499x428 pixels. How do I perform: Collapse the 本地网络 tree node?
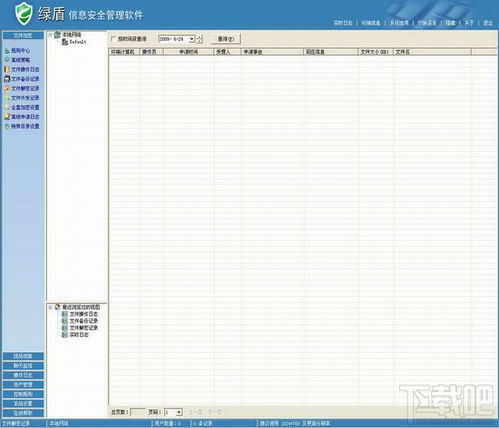tap(50, 35)
